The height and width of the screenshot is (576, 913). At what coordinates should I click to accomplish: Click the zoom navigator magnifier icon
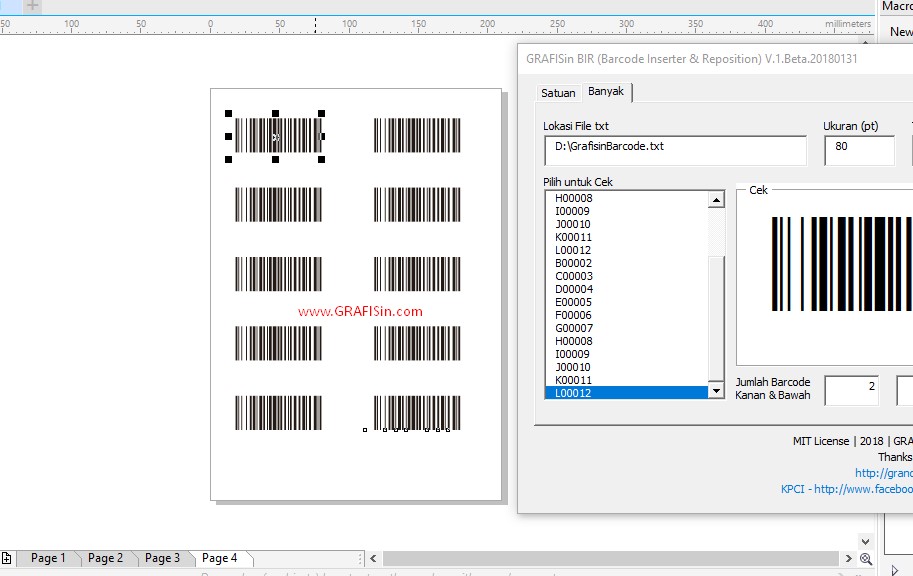pyautogui.click(x=866, y=559)
